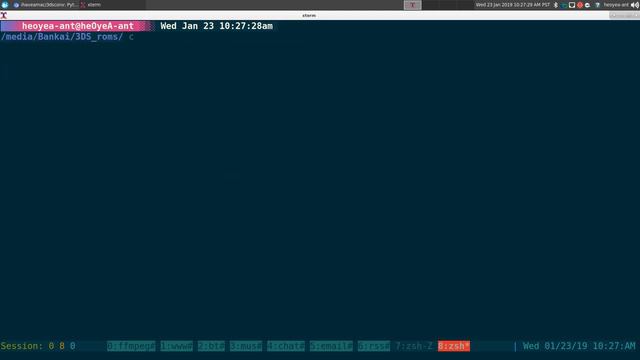Switch to tmux window 7:zsh

point(414,346)
